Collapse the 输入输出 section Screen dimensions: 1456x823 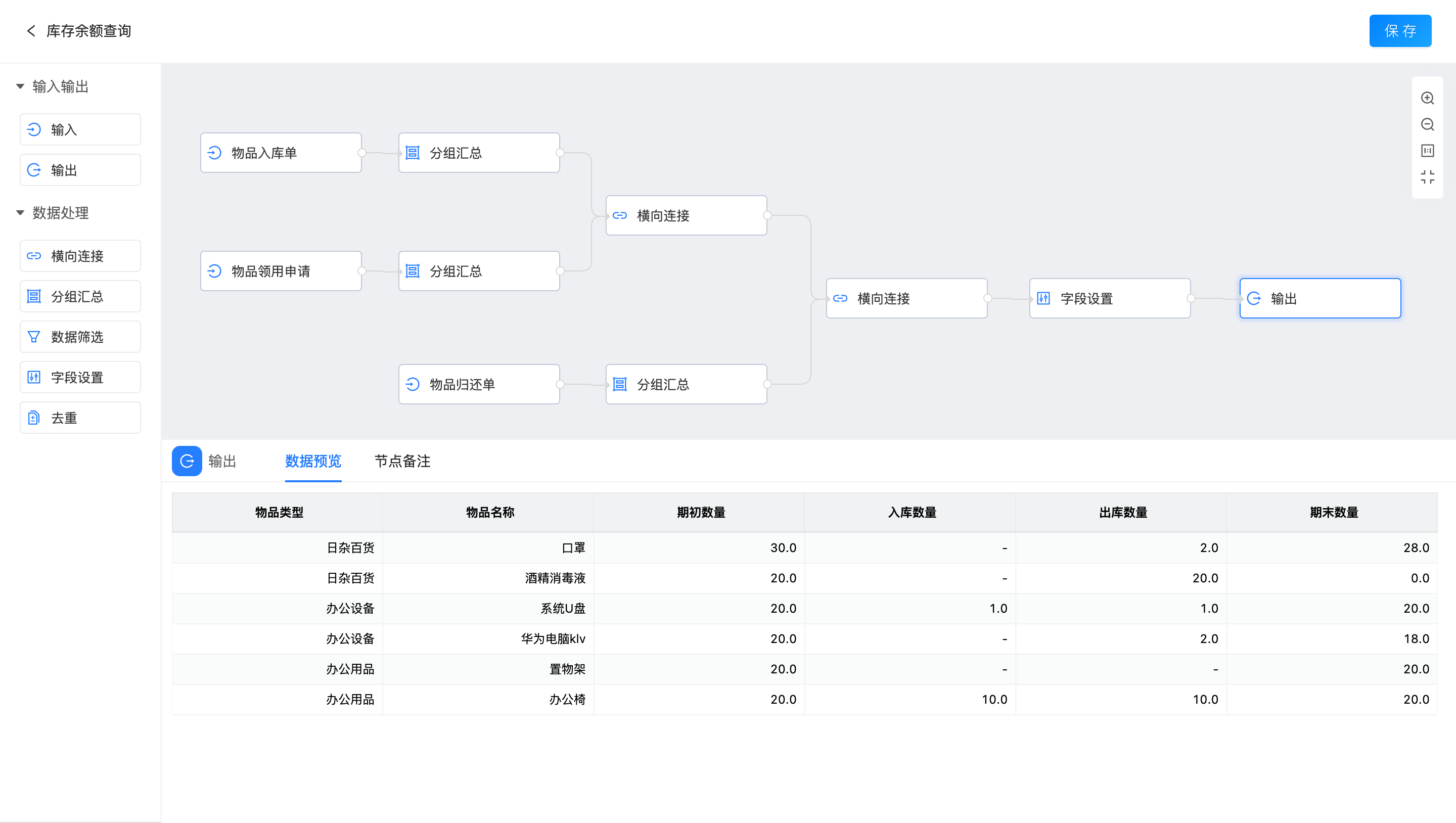(x=20, y=86)
